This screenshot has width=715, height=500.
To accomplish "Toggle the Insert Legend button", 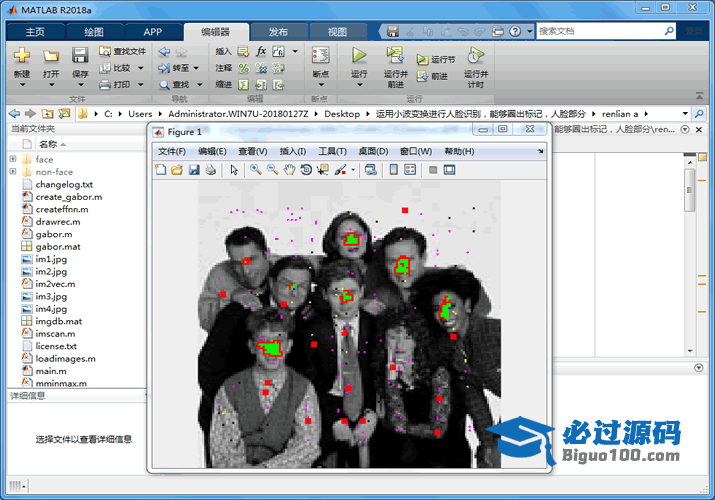I will [410, 170].
